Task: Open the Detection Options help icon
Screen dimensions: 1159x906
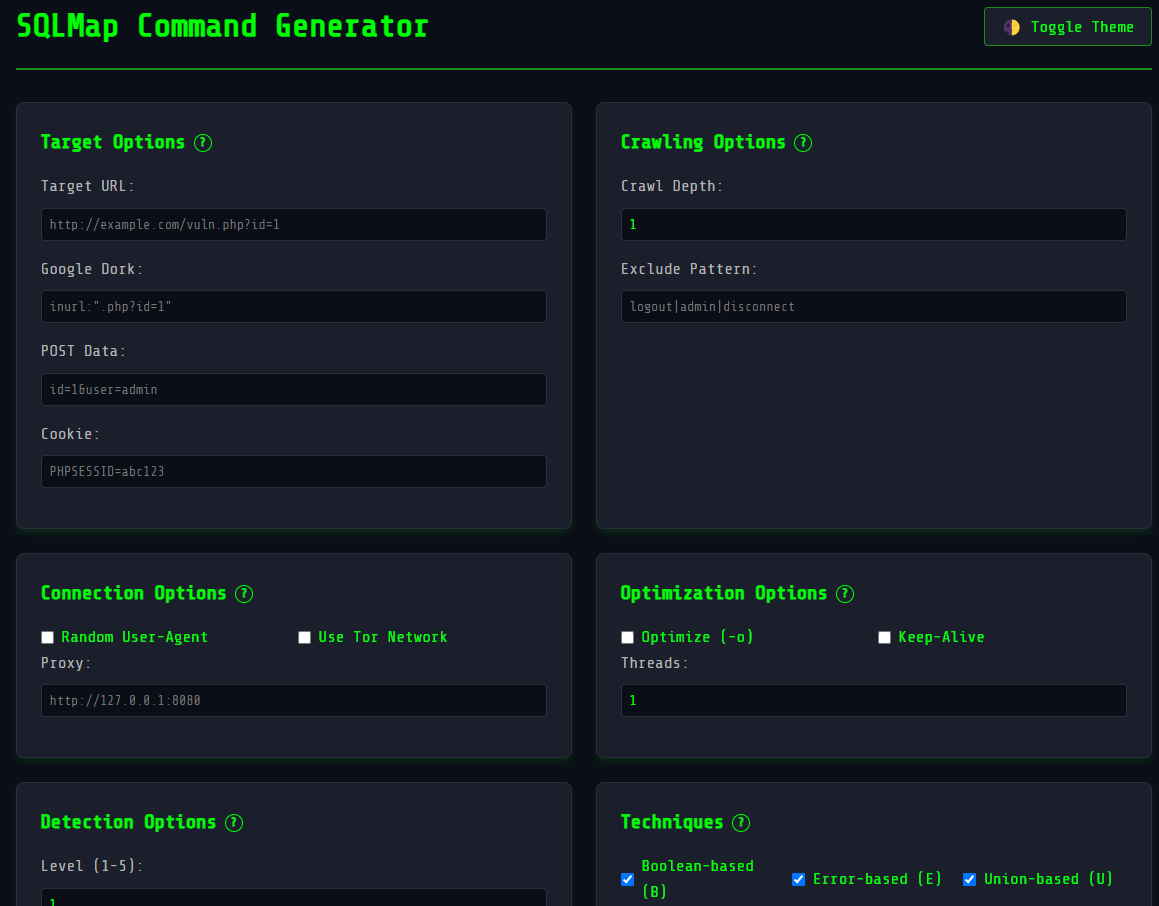Action: pos(234,822)
